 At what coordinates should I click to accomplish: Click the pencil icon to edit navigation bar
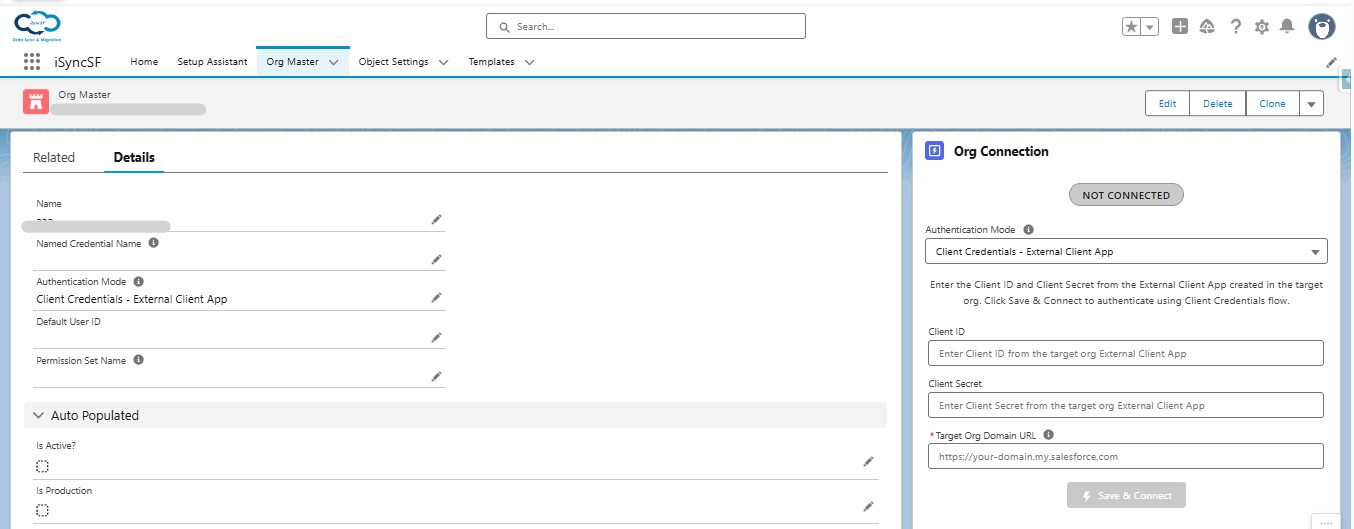1332,62
